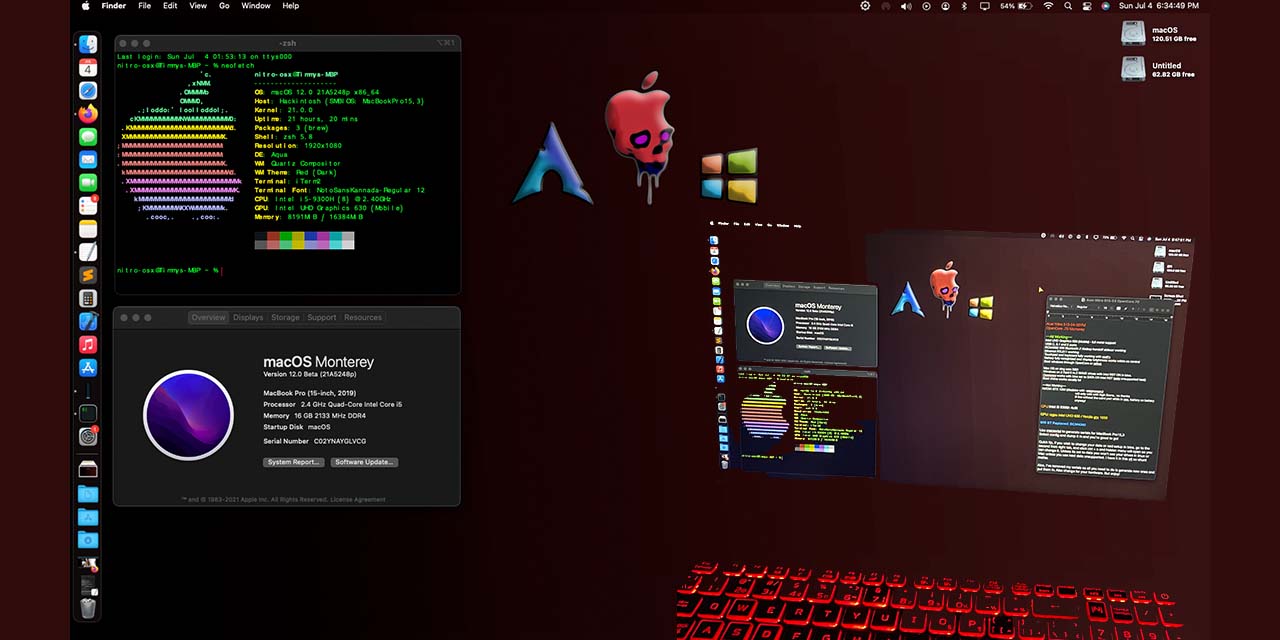Switch to Storage tab in About This Mac
Viewport: 1280px width, 640px height.
285,318
